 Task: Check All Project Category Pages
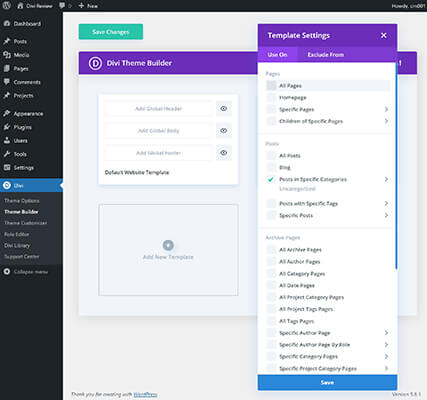(271, 297)
